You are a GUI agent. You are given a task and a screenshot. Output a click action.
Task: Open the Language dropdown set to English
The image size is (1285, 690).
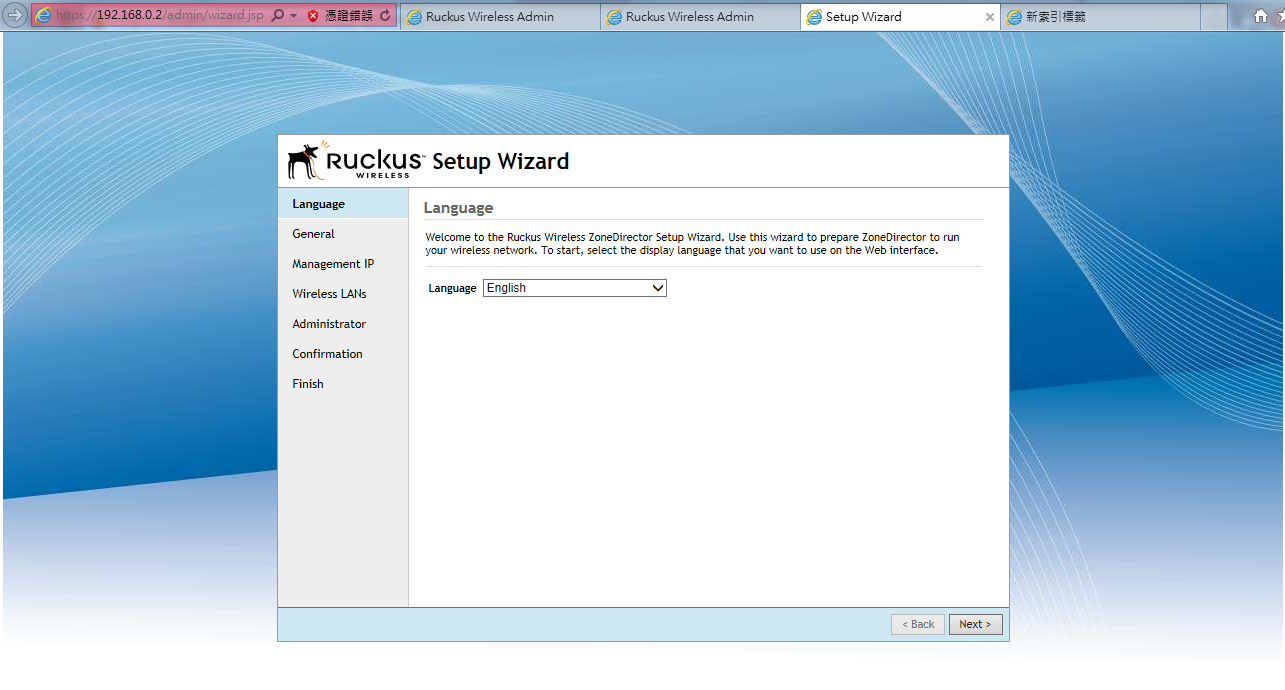point(575,288)
